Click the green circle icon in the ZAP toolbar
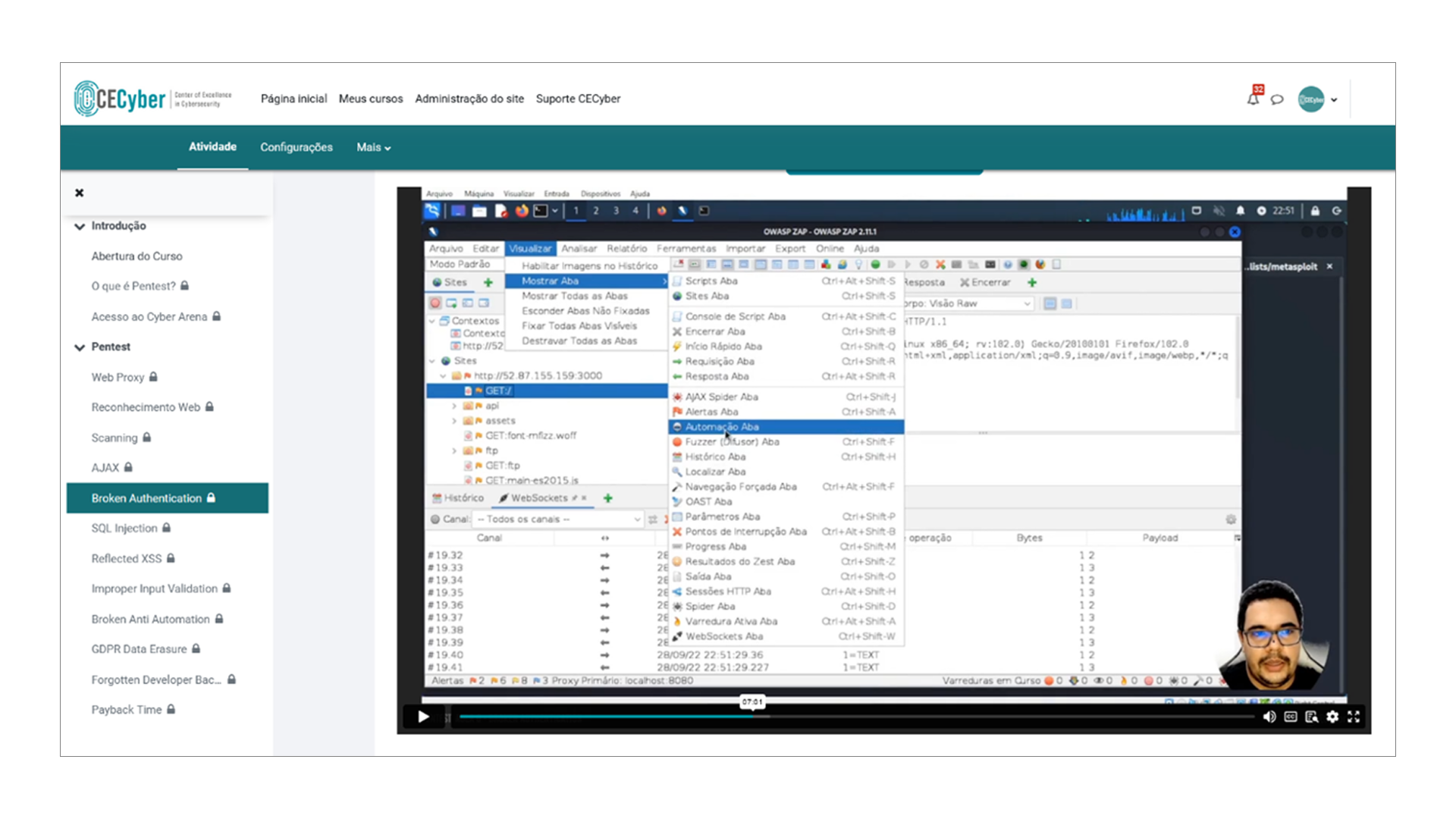 click(875, 265)
